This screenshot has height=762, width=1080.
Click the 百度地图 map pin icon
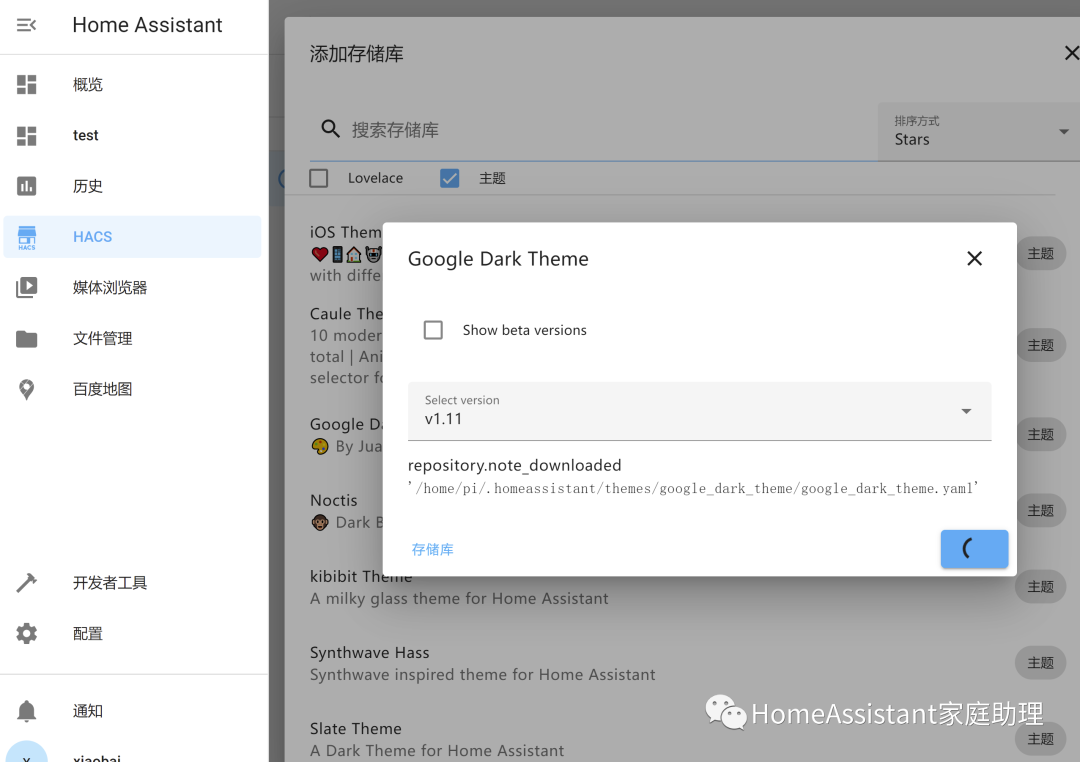tap(26, 389)
